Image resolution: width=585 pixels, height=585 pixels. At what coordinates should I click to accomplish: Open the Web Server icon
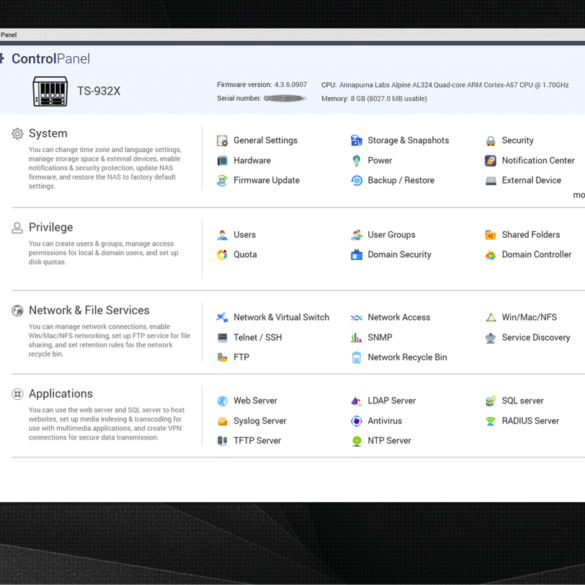tap(222, 401)
